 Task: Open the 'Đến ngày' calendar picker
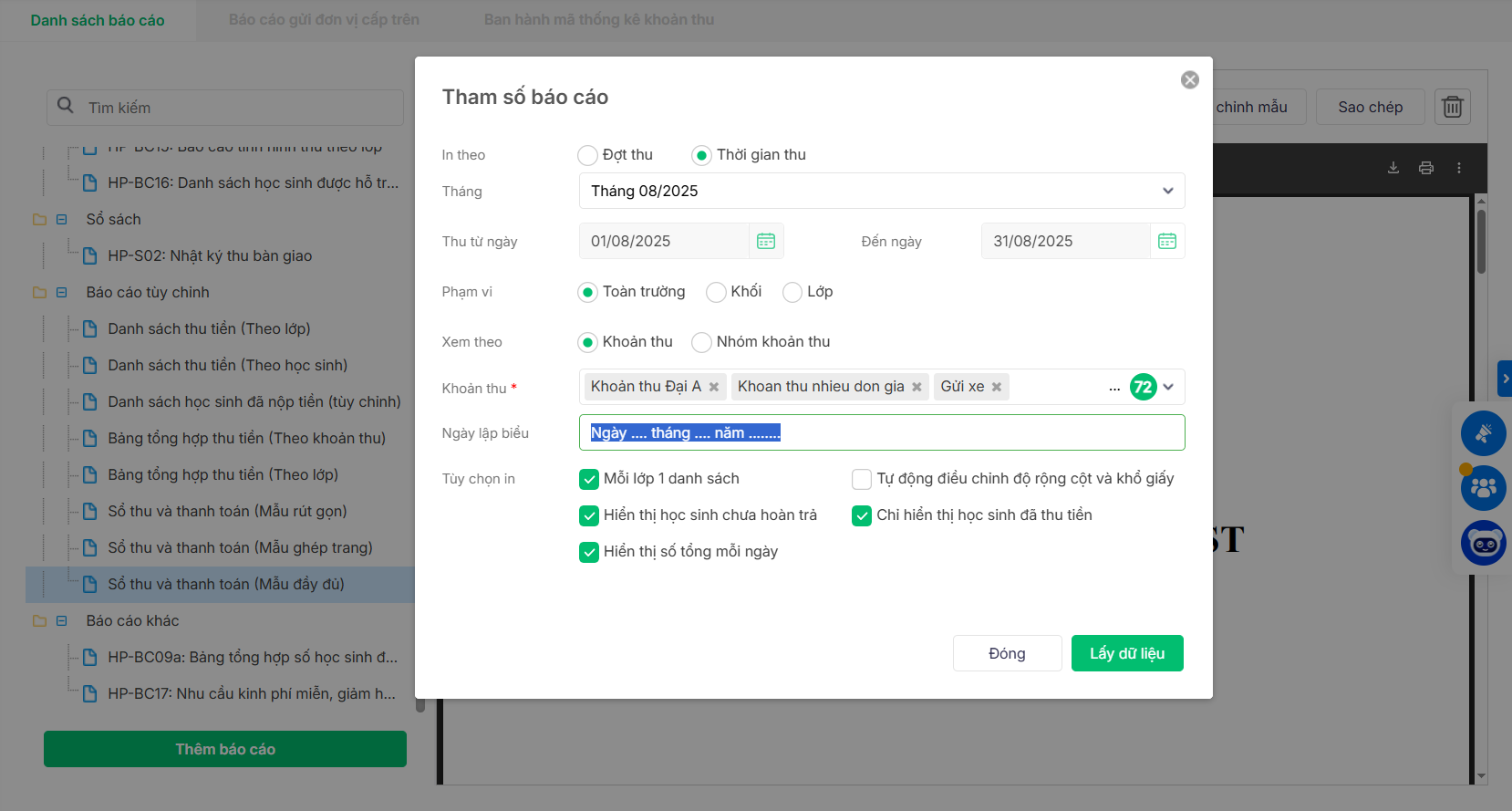[1166, 241]
